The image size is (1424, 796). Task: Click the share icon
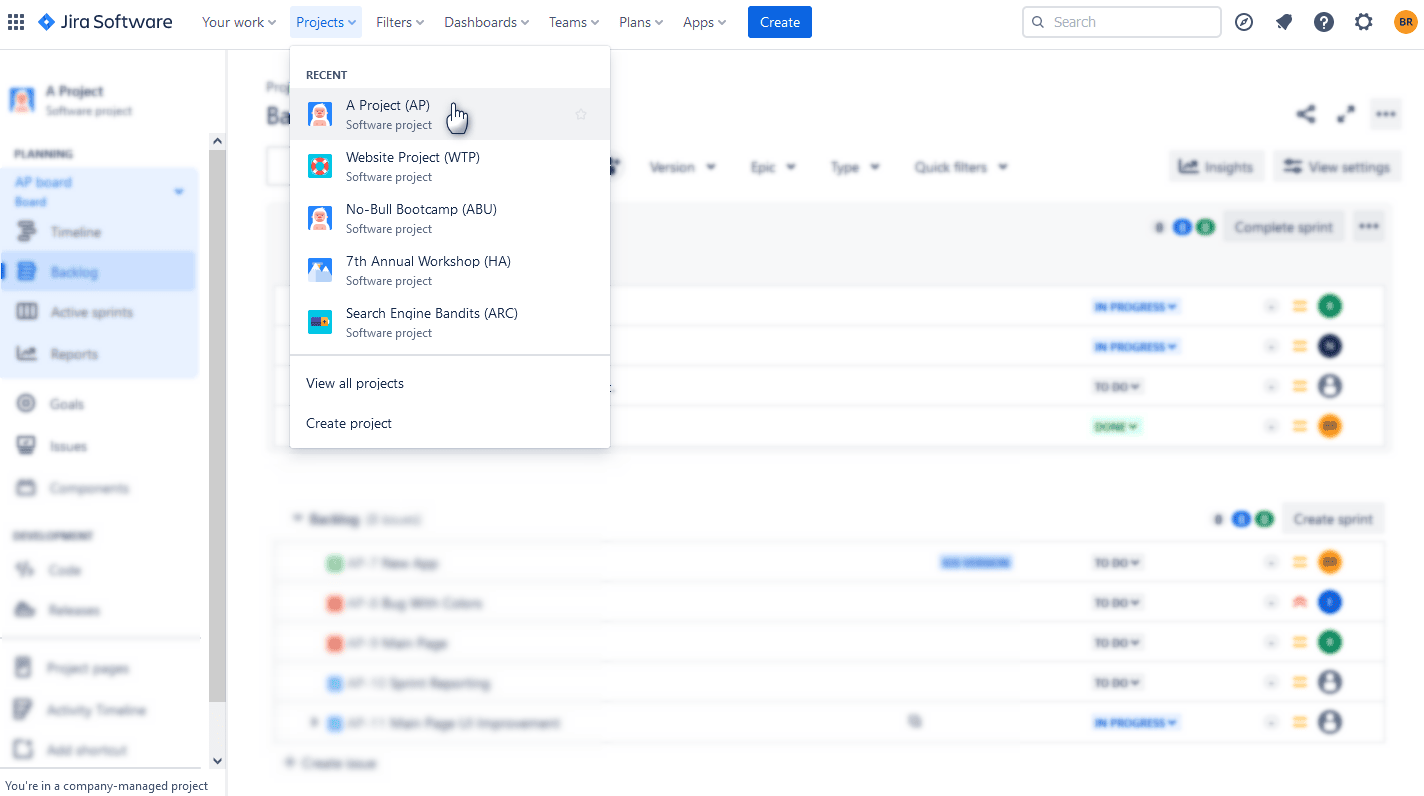pos(1306,114)
